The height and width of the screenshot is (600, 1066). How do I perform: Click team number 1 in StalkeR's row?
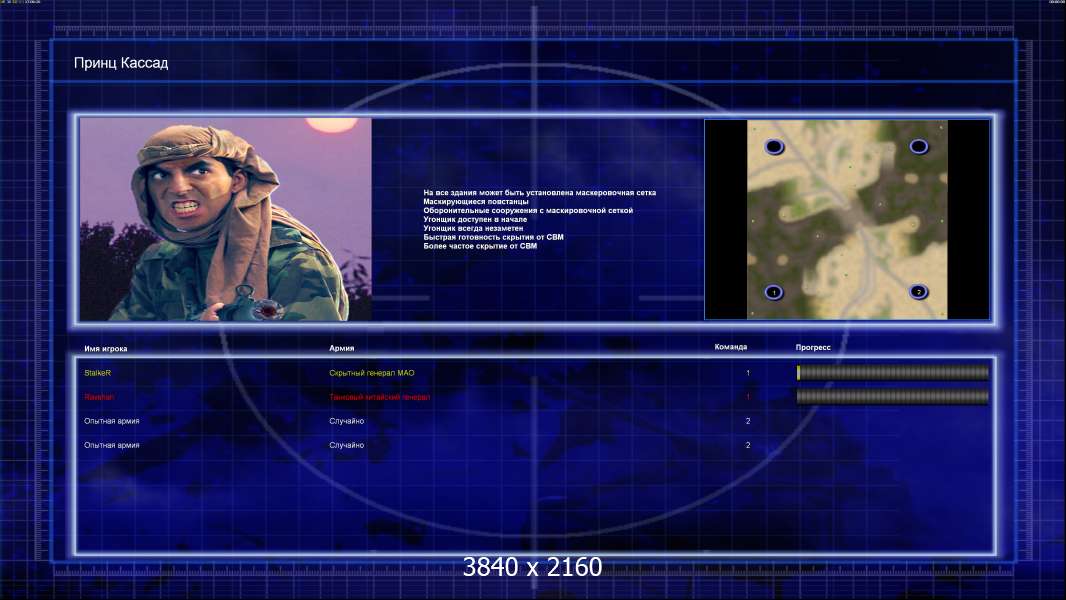[x=748, y=373]
